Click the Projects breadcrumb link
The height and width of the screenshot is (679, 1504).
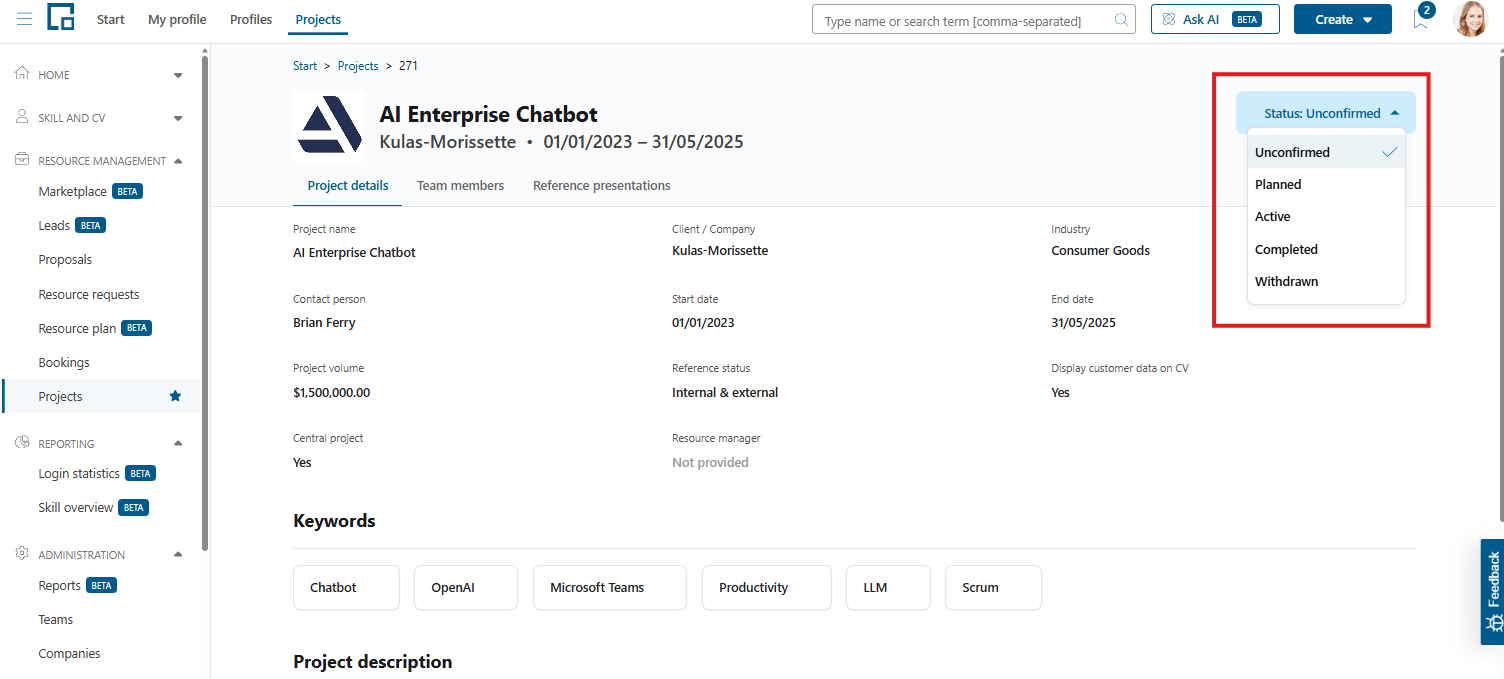pyautogui.click(x=358, y=66)
